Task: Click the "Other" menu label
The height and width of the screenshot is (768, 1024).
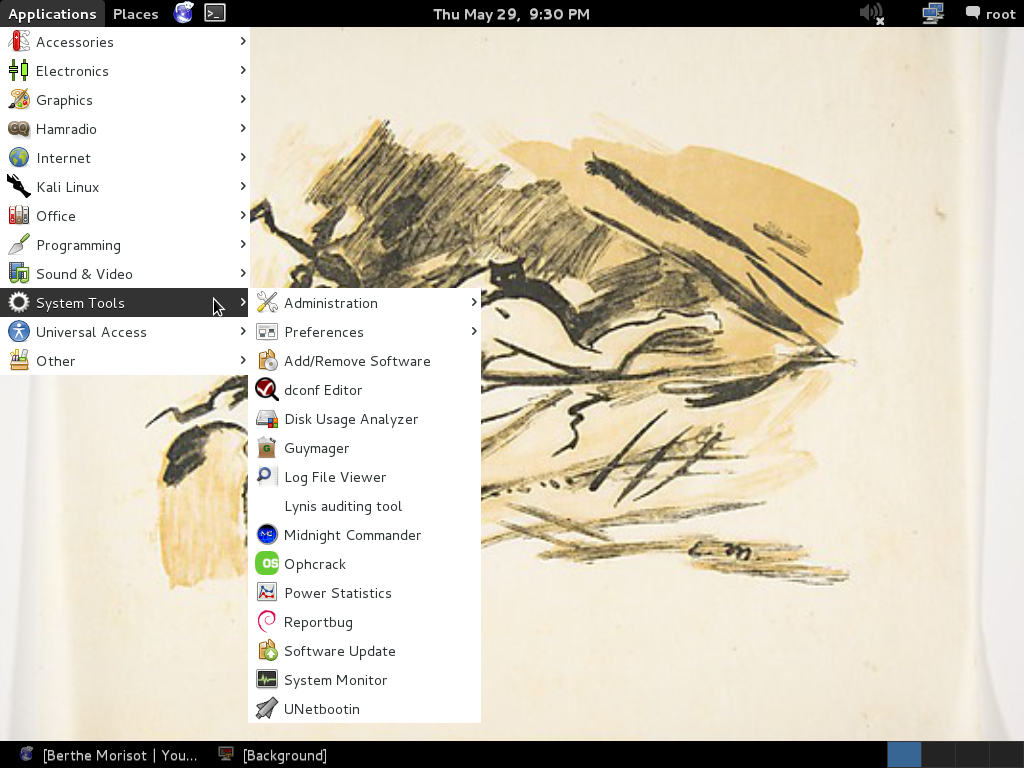Action: tap(56, 361)
